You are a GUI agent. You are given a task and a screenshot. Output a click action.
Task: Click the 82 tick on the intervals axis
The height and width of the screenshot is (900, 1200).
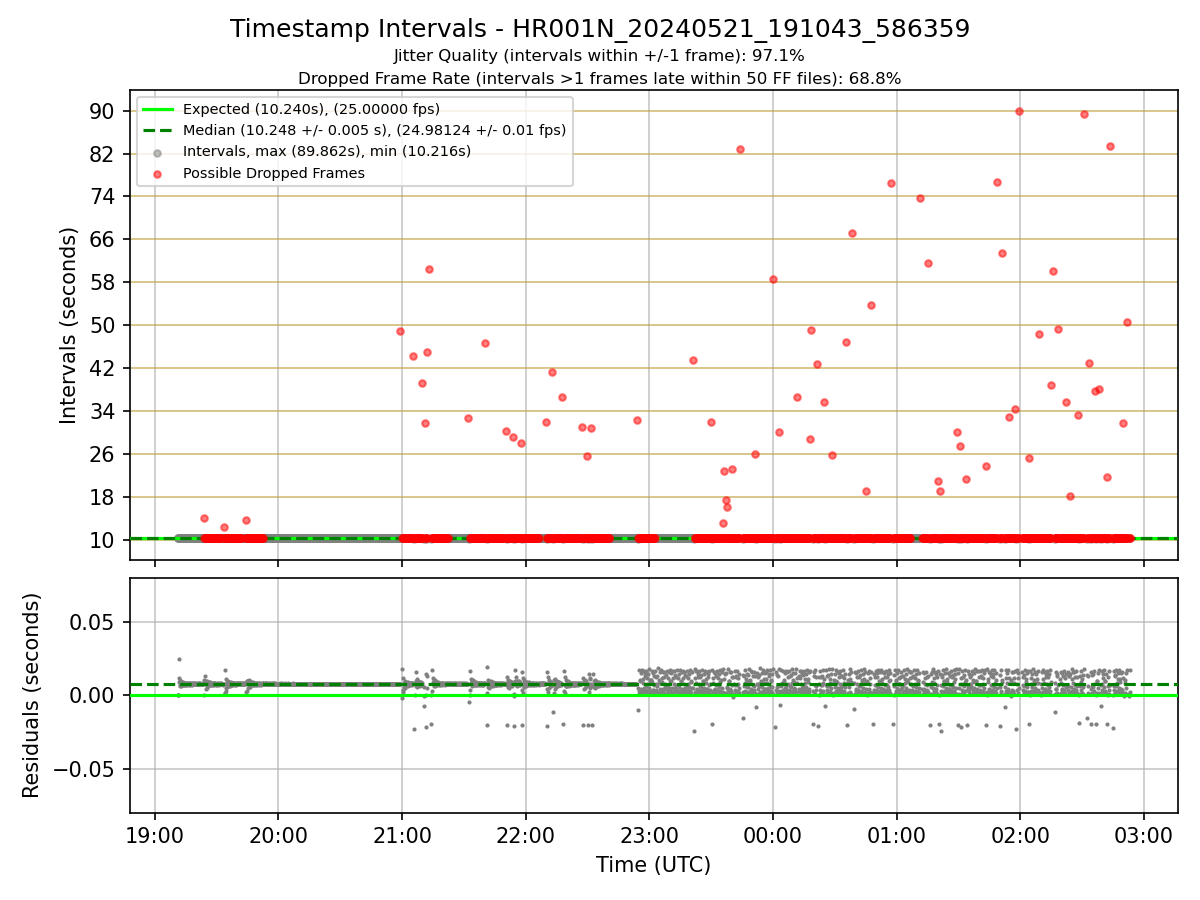[104, 154]
